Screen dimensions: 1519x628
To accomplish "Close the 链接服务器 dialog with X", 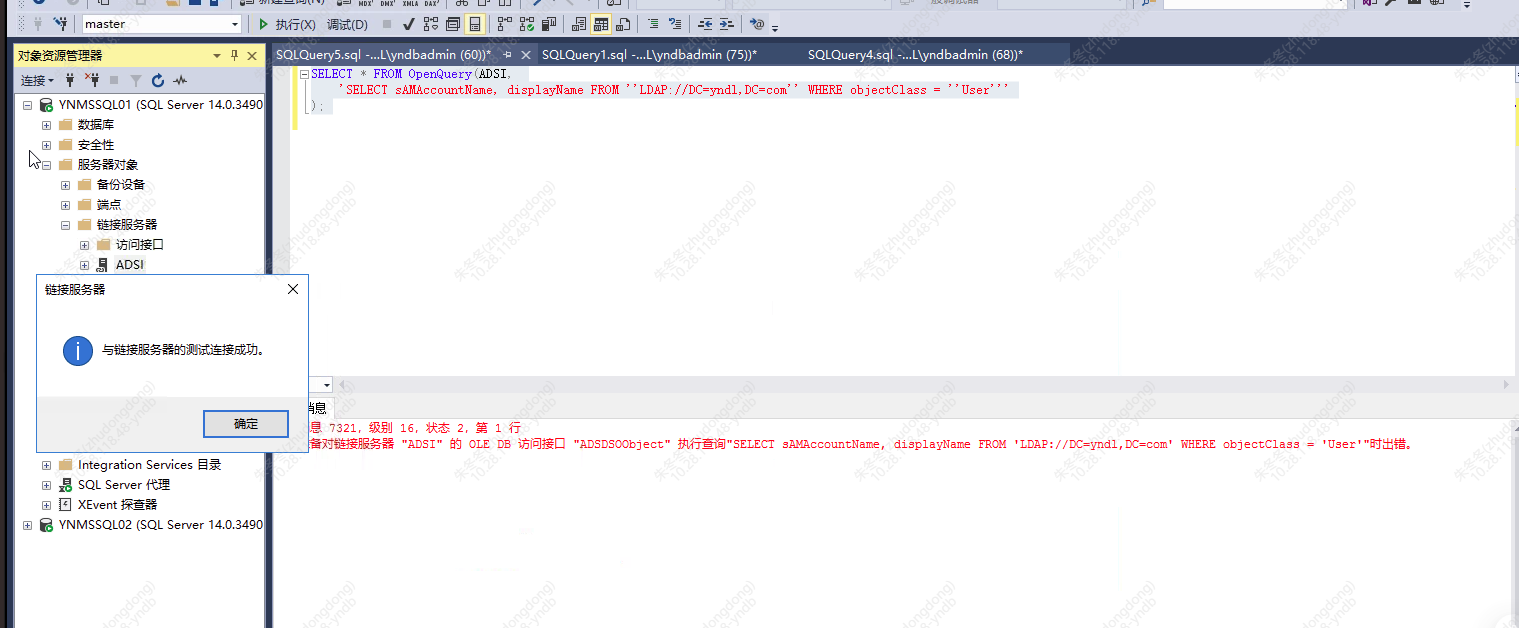I will (x=293, y=289).
